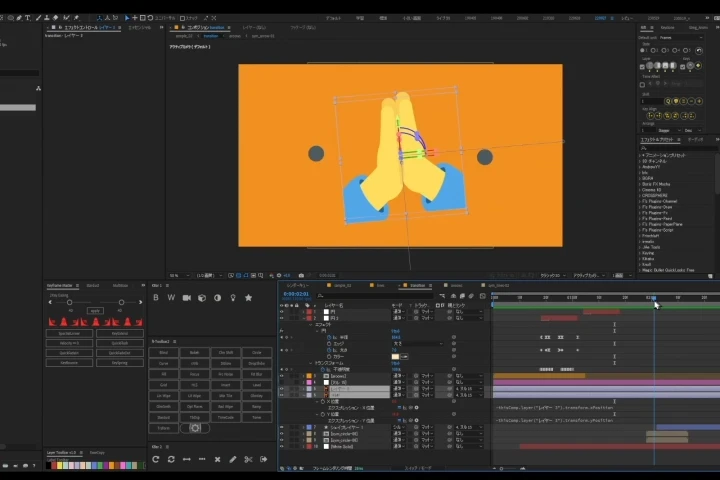Click the horizontal double-arrow icon in KBar 2

186,459
